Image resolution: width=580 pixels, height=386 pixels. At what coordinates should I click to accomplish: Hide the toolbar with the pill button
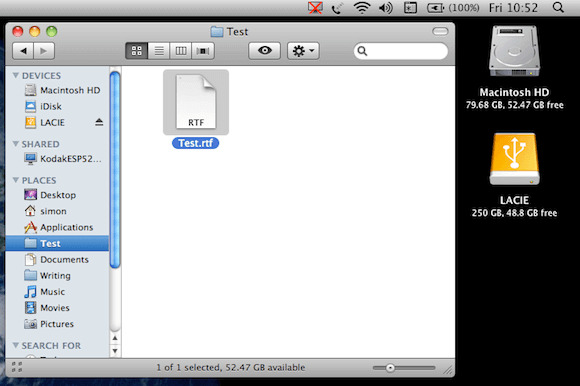point(440,31)
